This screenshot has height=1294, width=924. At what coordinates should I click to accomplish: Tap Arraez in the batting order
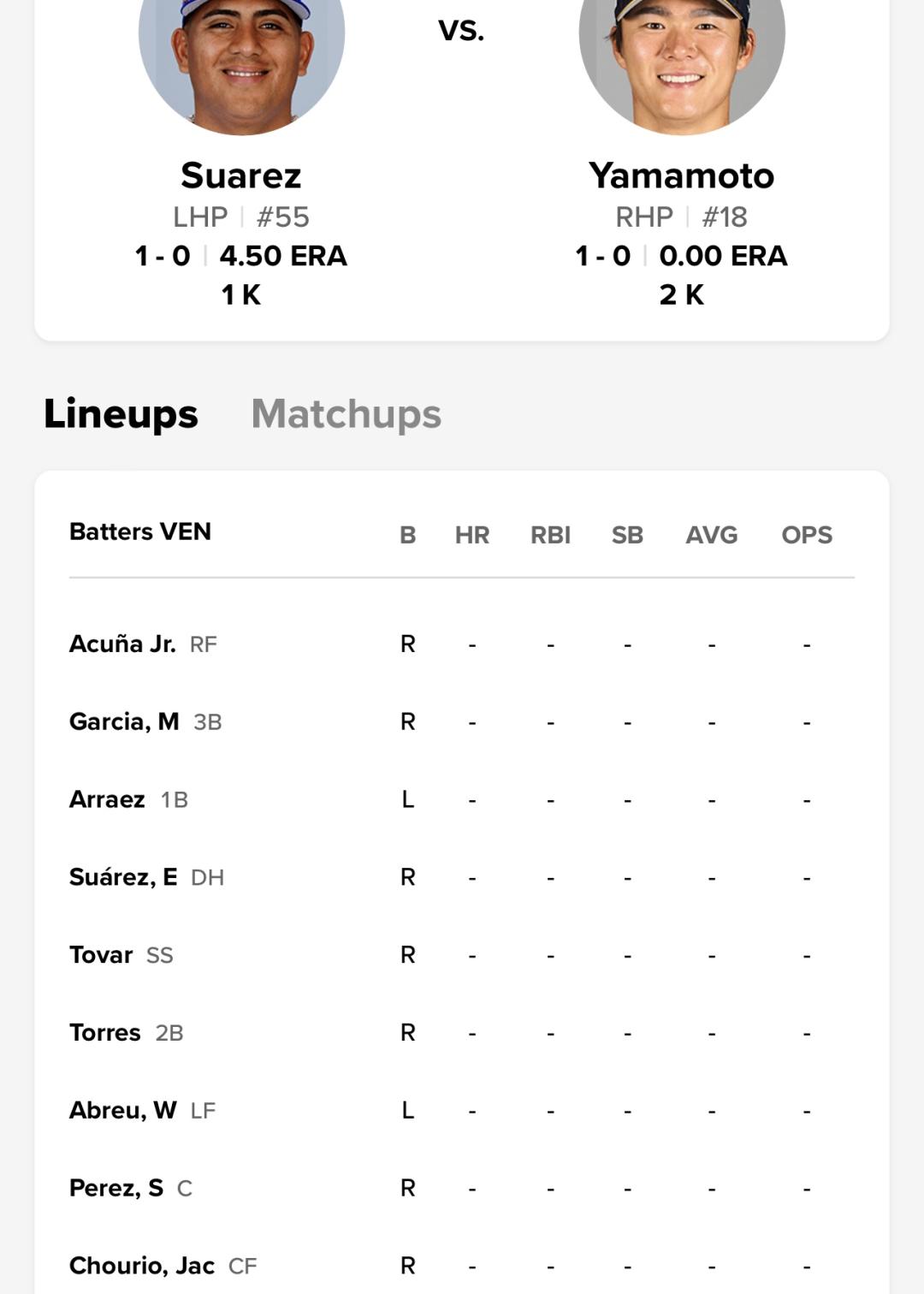tap(107, 799)
